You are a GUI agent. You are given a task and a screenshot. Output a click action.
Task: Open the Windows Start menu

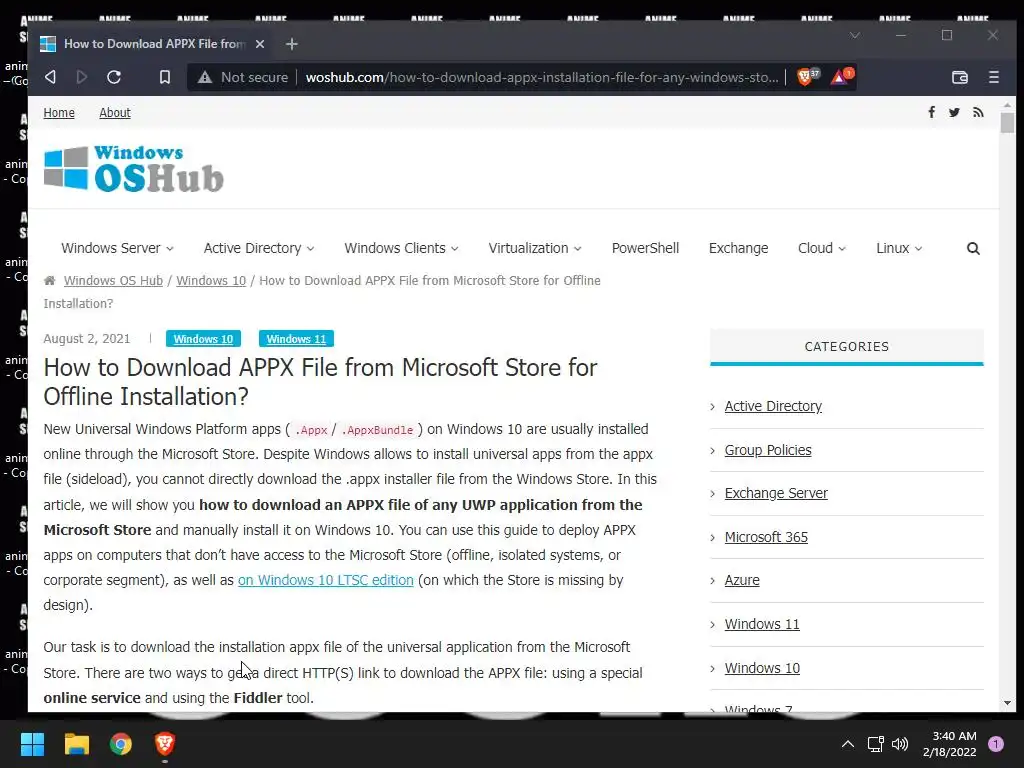point(32,744)
